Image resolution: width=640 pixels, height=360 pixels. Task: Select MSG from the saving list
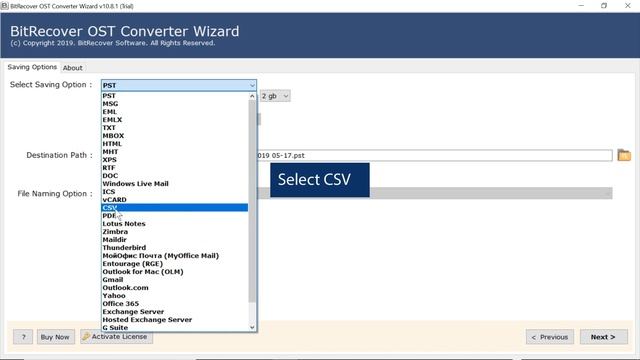click(175, 104)
